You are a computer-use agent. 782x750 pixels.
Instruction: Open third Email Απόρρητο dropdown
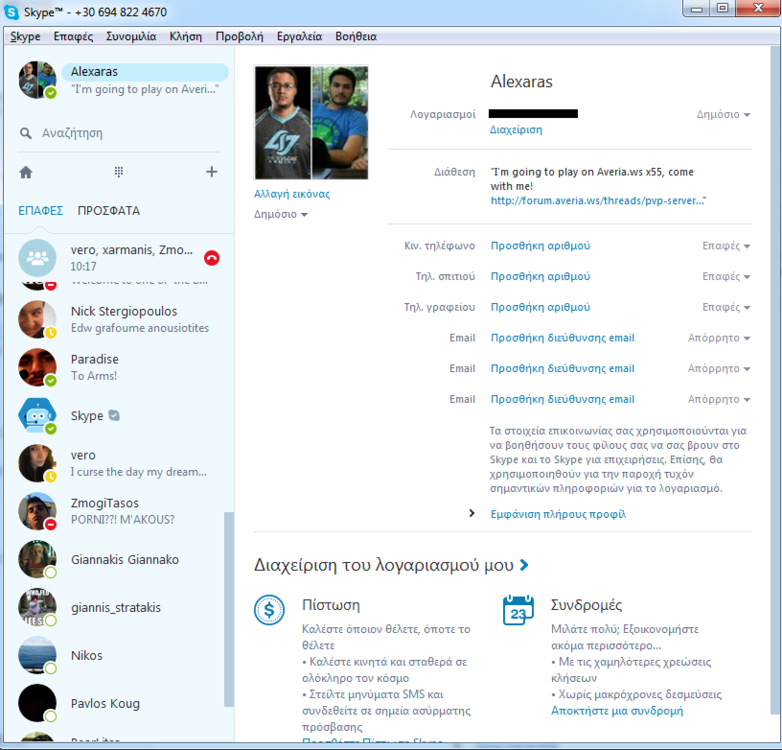point(719,399)
